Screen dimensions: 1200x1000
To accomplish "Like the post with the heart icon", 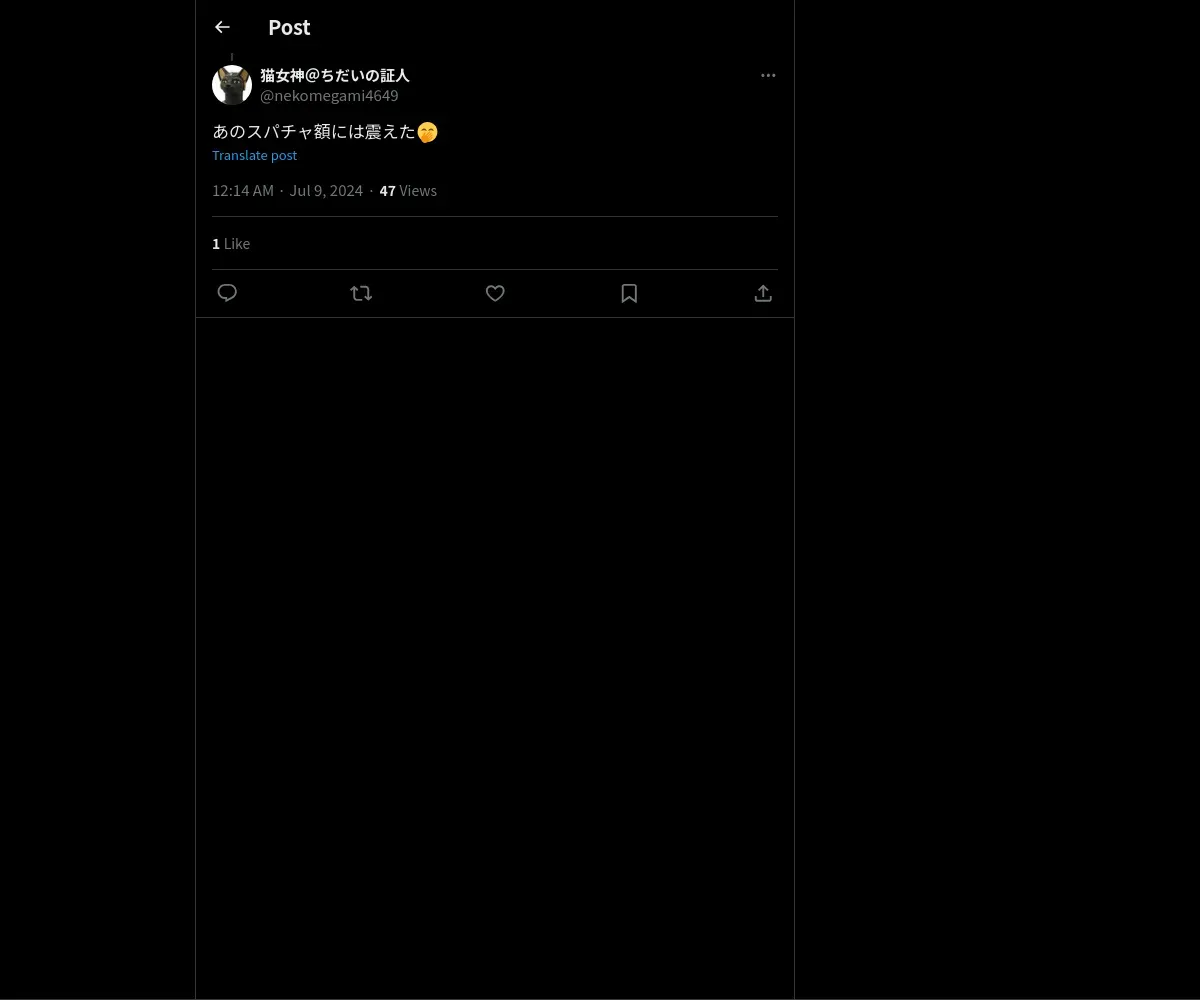I will pyautogui.click(x=495, y=293).
